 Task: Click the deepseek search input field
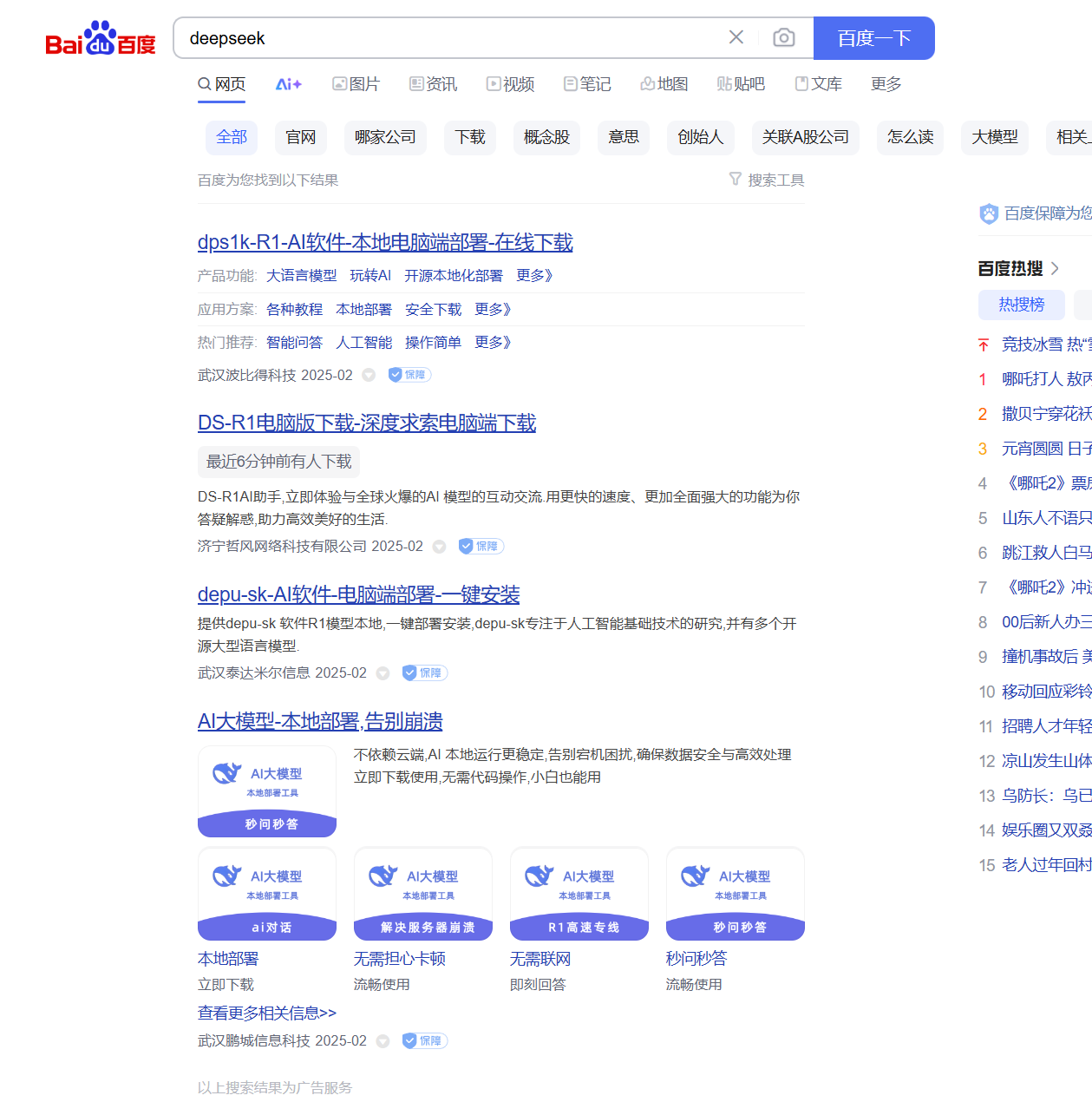click(451, 38)
